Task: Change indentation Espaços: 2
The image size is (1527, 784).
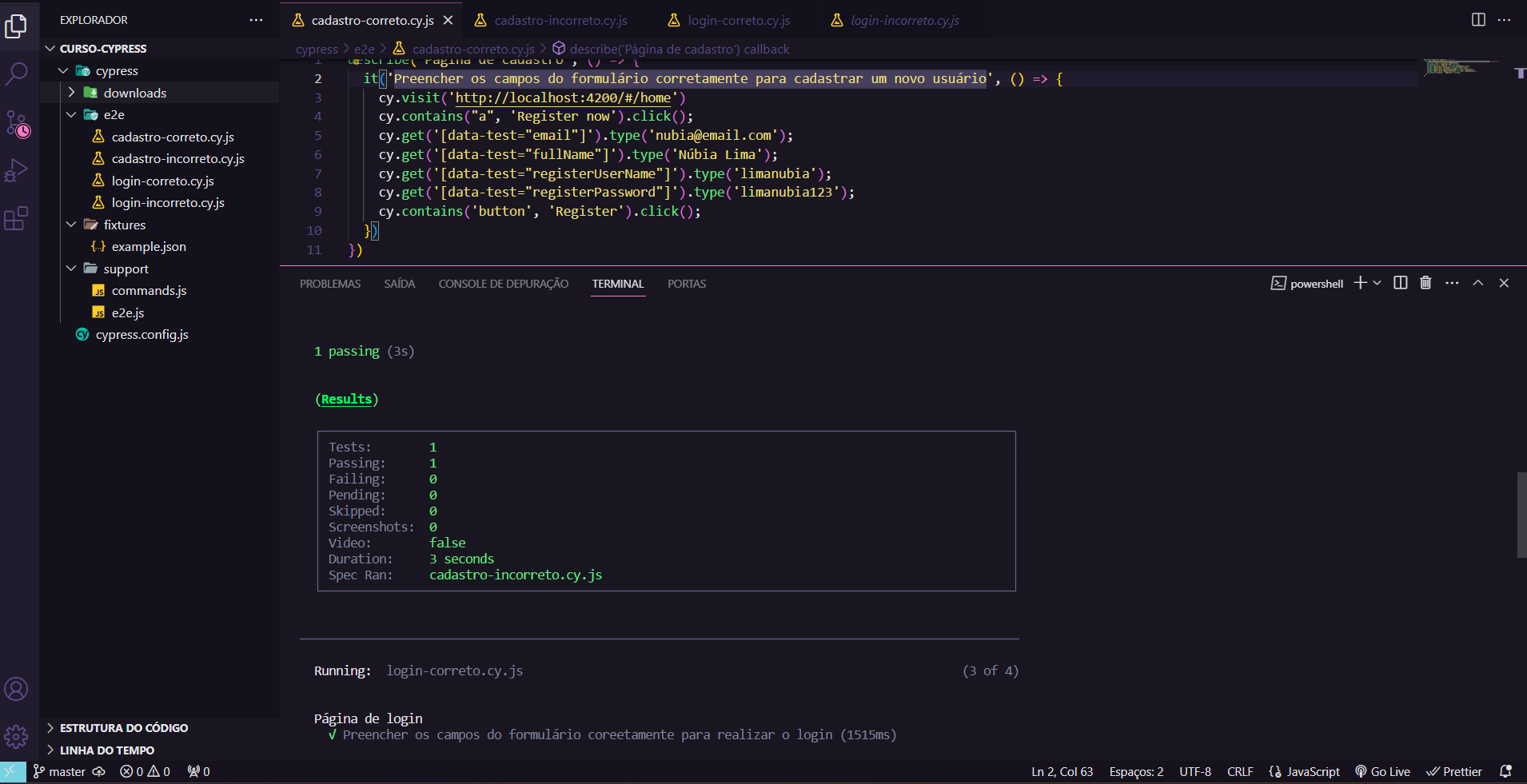Action: (1136, 772)
